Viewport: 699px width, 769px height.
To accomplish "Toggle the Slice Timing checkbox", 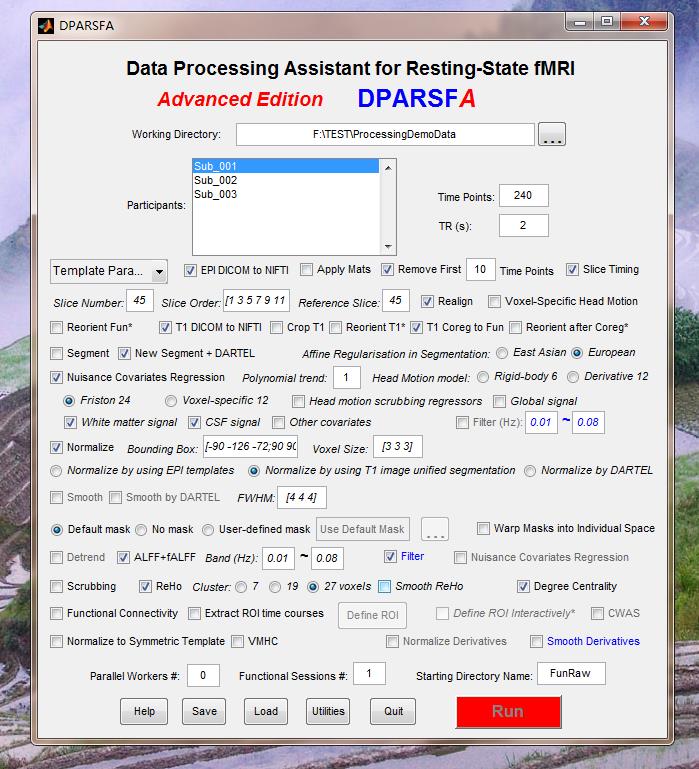I will point(572,270).
